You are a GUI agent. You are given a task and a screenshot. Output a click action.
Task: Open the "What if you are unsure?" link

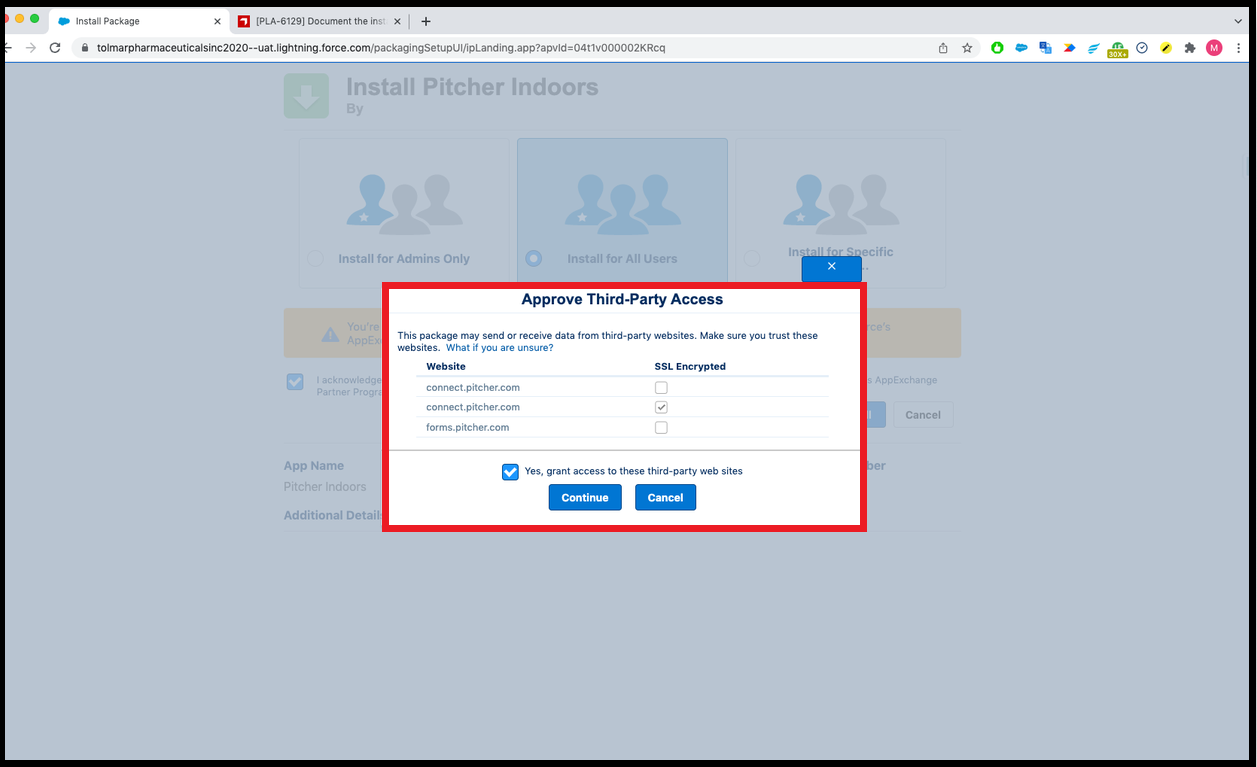click(499, 348)
